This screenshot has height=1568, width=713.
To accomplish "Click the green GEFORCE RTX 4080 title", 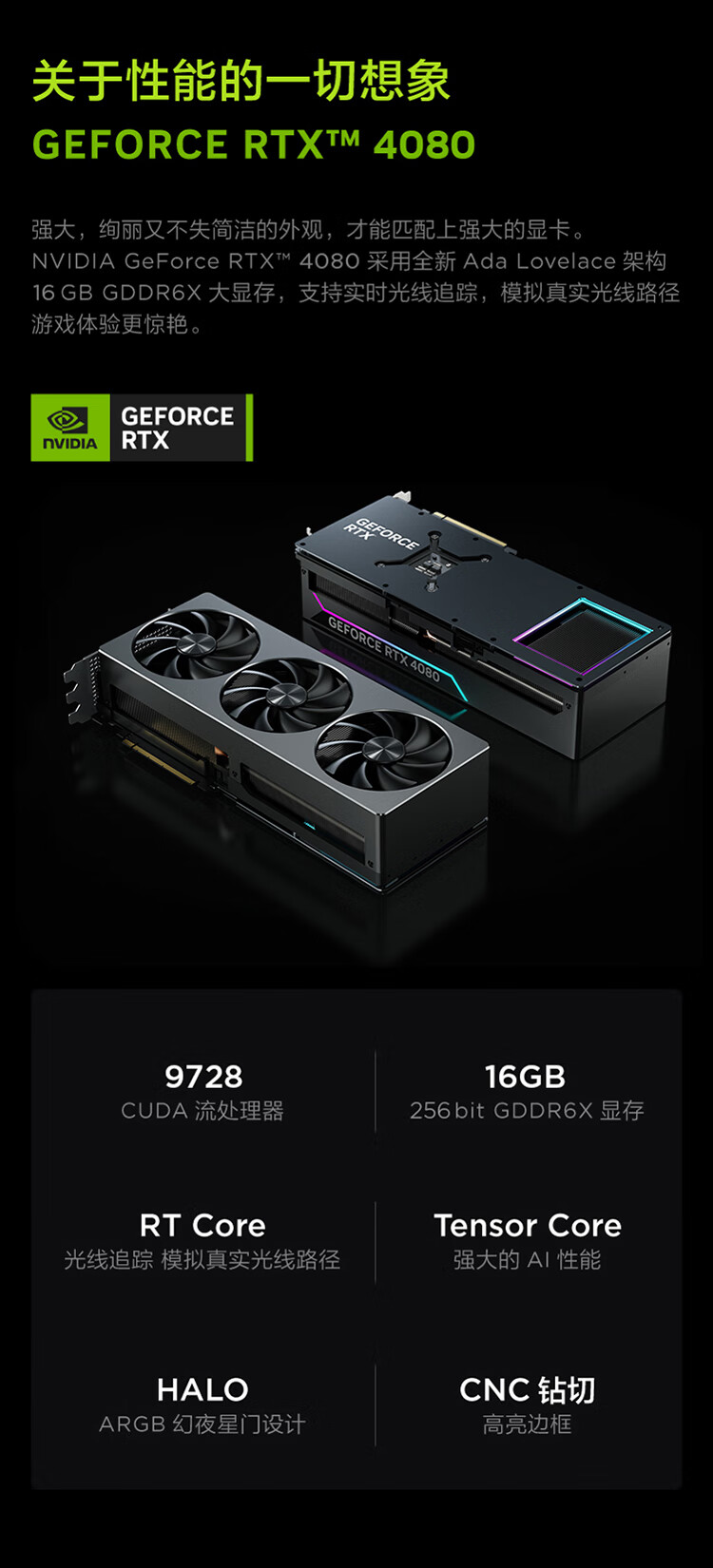I will pyautogui.click(x=253, y=144).
